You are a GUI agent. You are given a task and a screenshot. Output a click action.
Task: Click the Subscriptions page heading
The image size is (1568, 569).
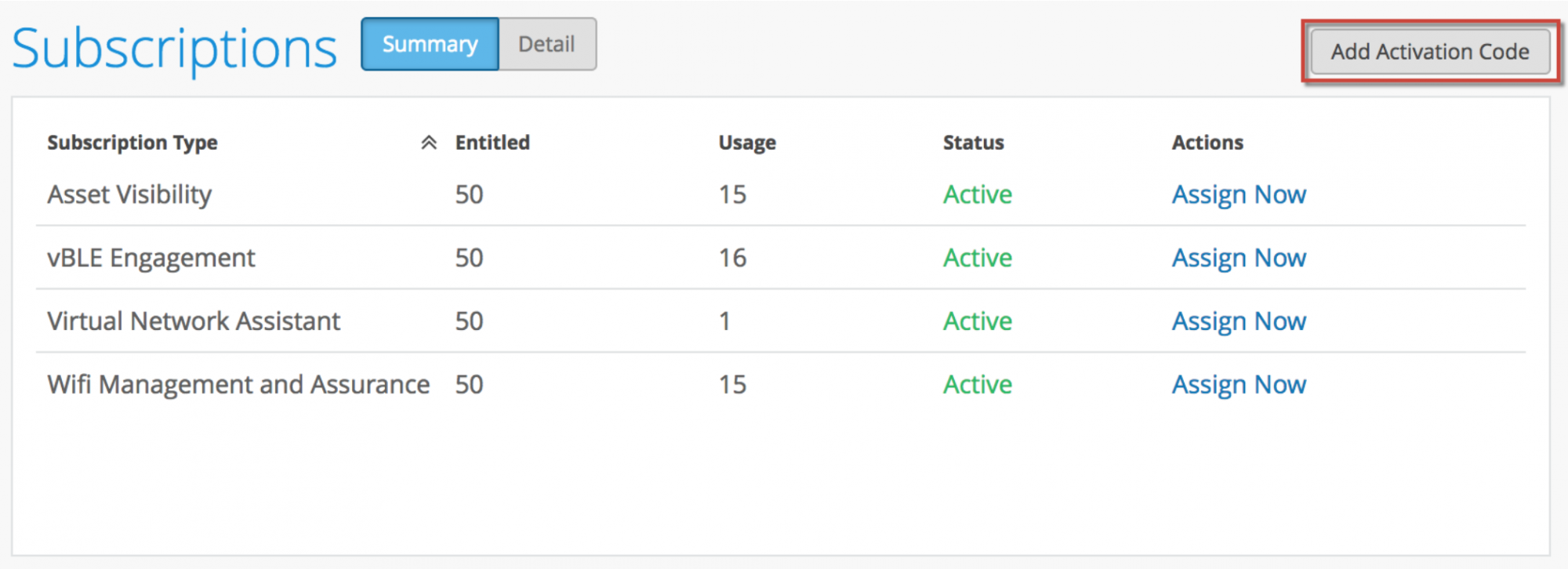point(174,49)
